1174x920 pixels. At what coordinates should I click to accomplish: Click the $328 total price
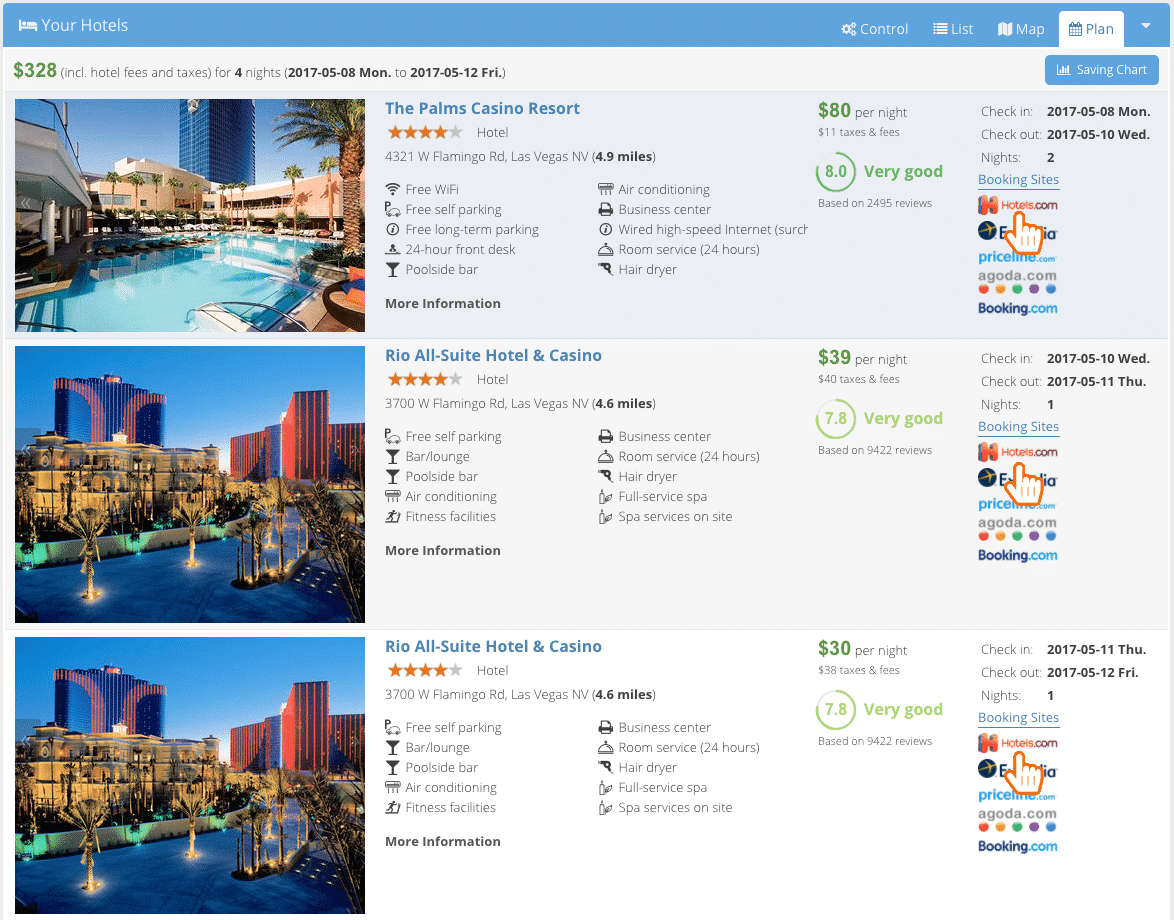35,70
